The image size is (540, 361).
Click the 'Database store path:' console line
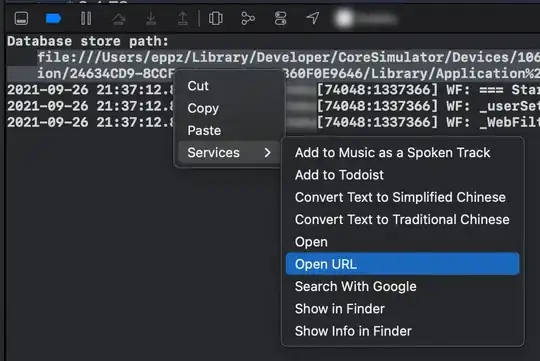88,41
